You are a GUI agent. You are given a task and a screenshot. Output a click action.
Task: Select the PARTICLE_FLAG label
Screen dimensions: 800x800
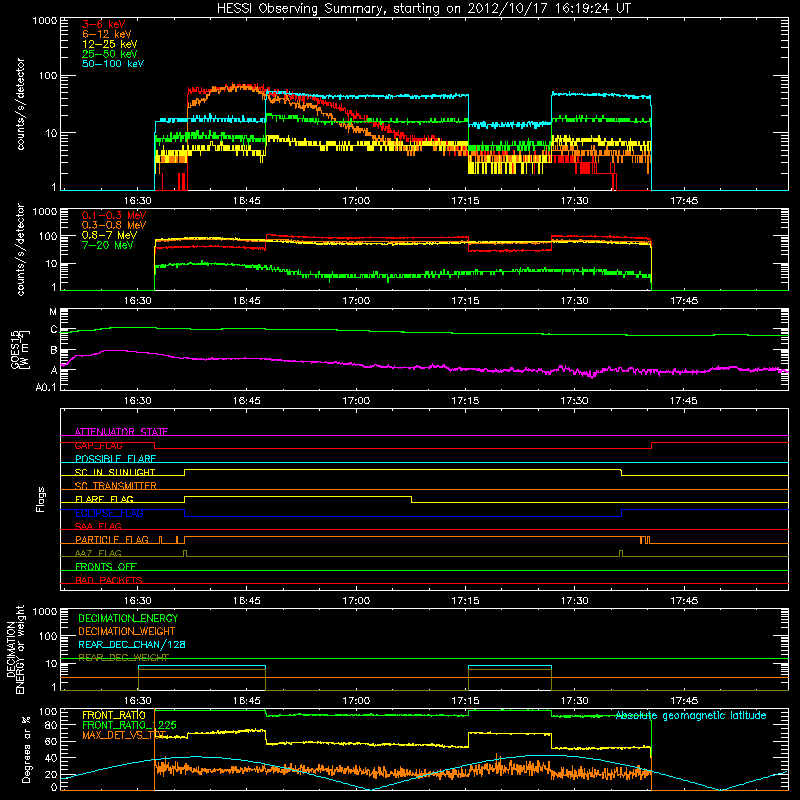point(112,540)
